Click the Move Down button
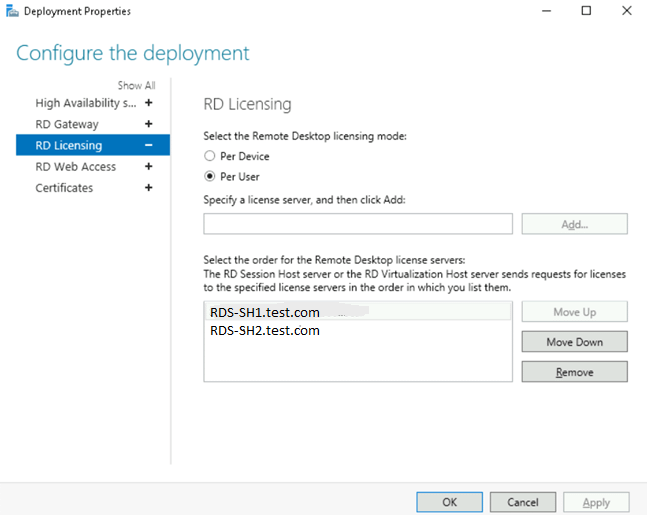647x515 pixels. 574,342
